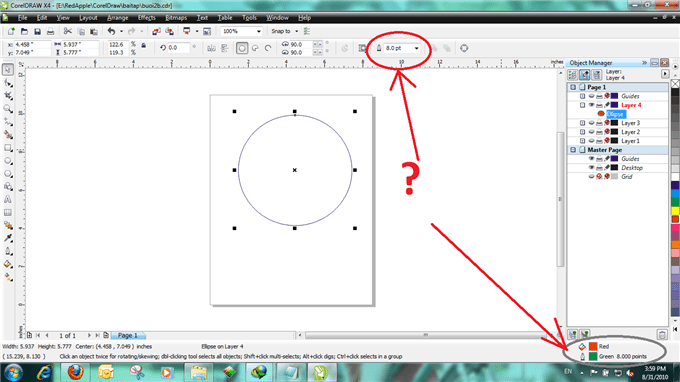Image resolution: width=680 pixels, height=382 pixels.
Task: Toggle Layer Manager View button
Action: 597,75
